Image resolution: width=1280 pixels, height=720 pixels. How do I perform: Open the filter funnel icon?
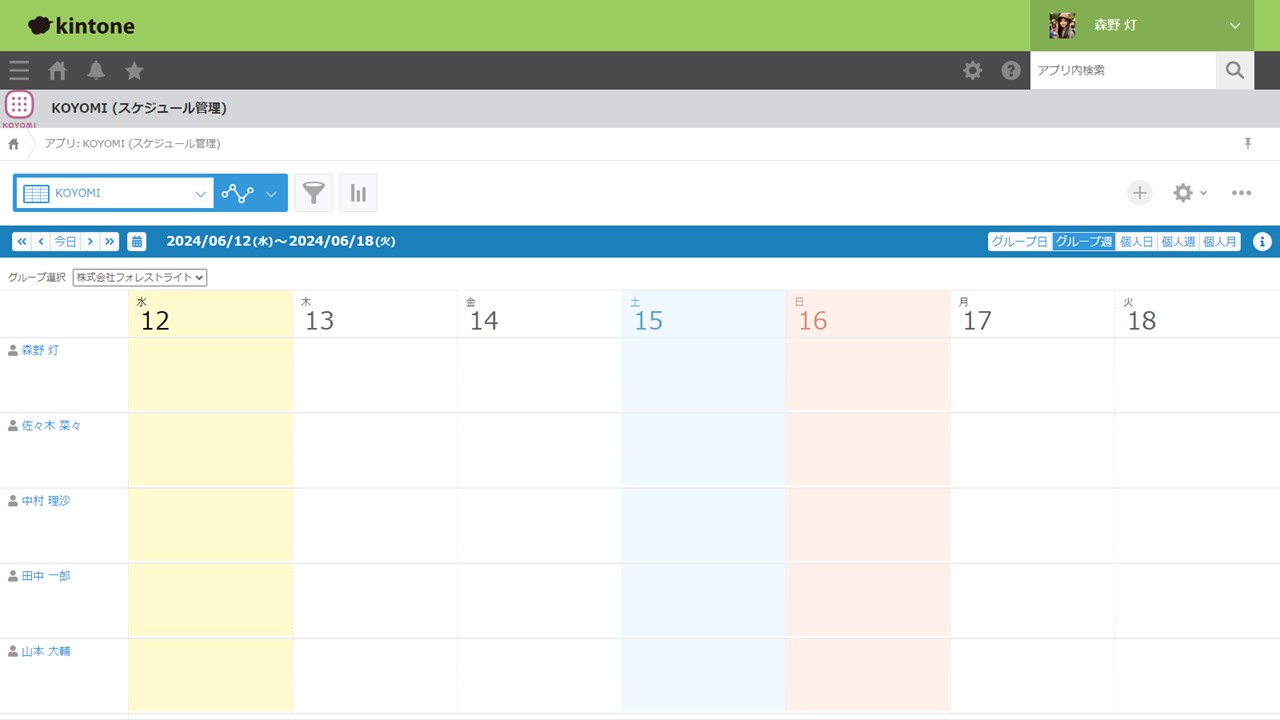[x=314, y=193]
